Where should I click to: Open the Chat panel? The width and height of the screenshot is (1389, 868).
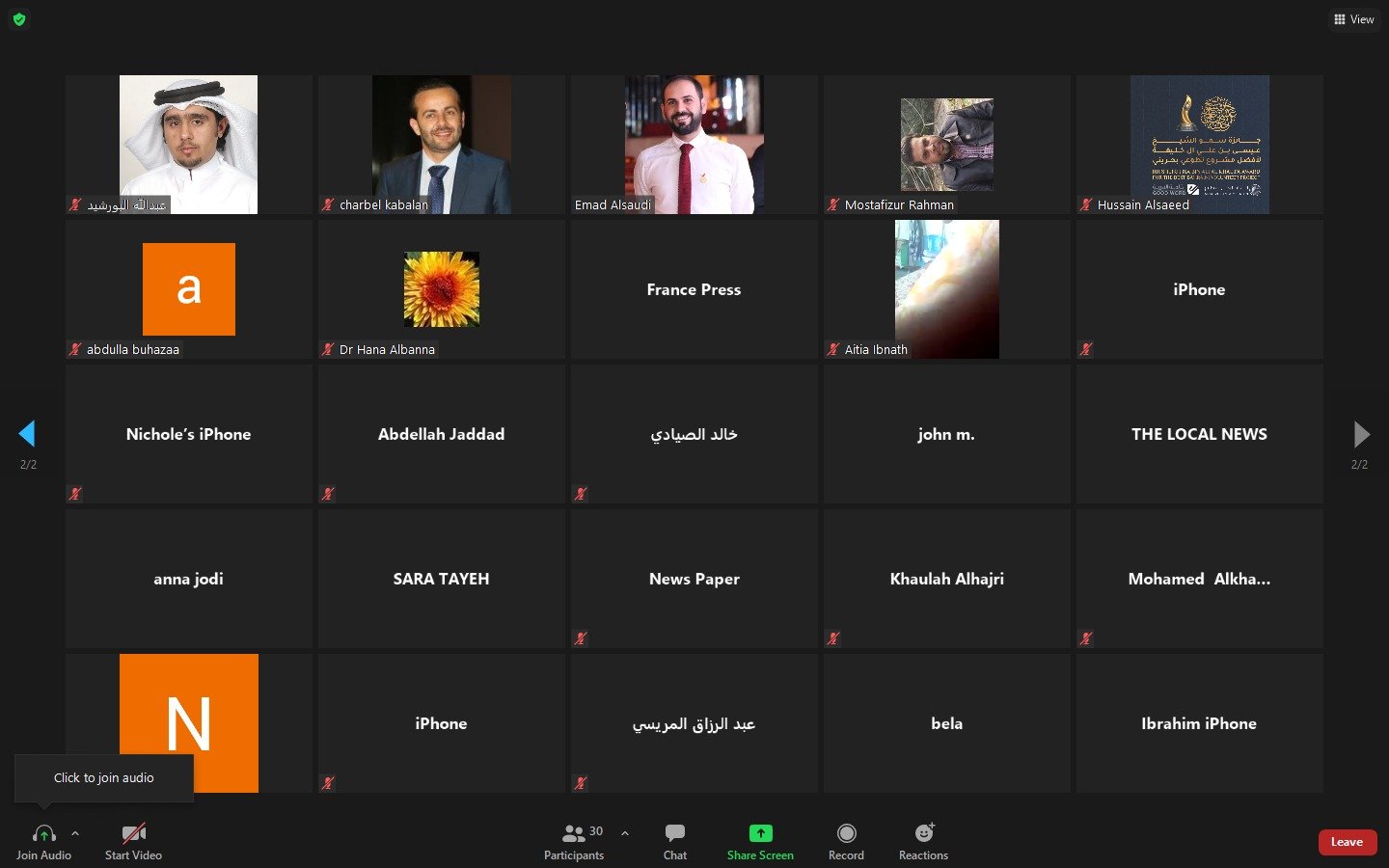tap(675, 833)
